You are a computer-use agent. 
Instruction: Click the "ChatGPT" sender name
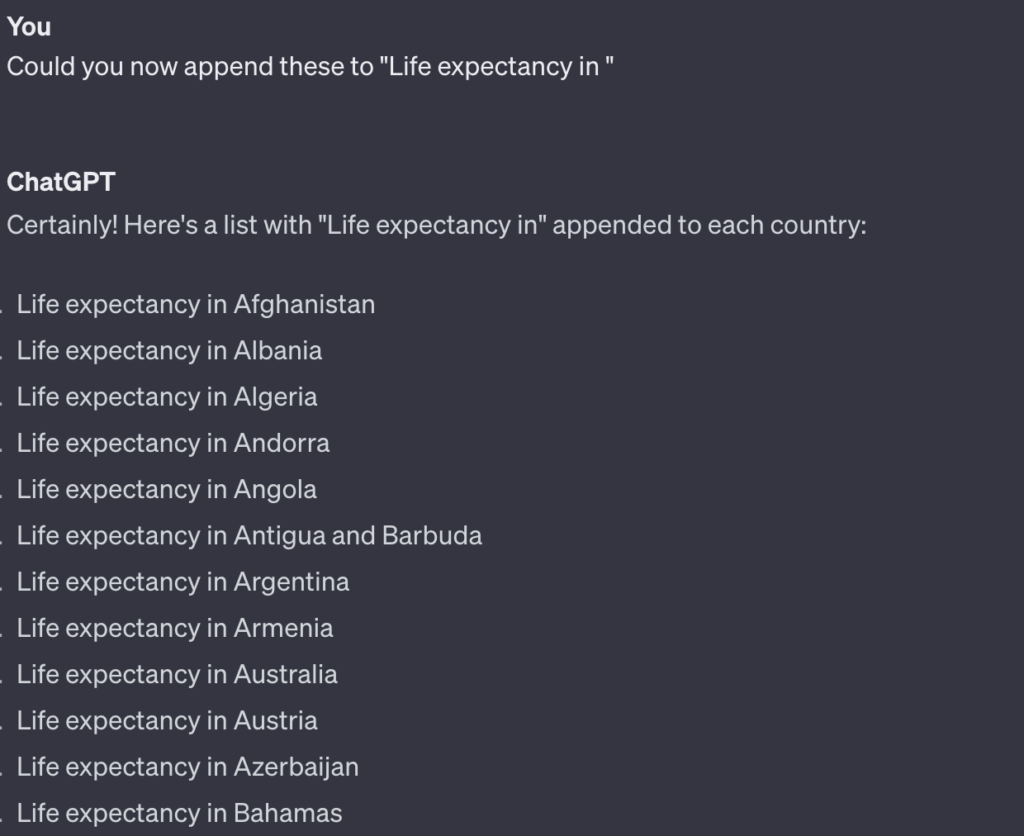pyautogui.click(x=61, y=182)
